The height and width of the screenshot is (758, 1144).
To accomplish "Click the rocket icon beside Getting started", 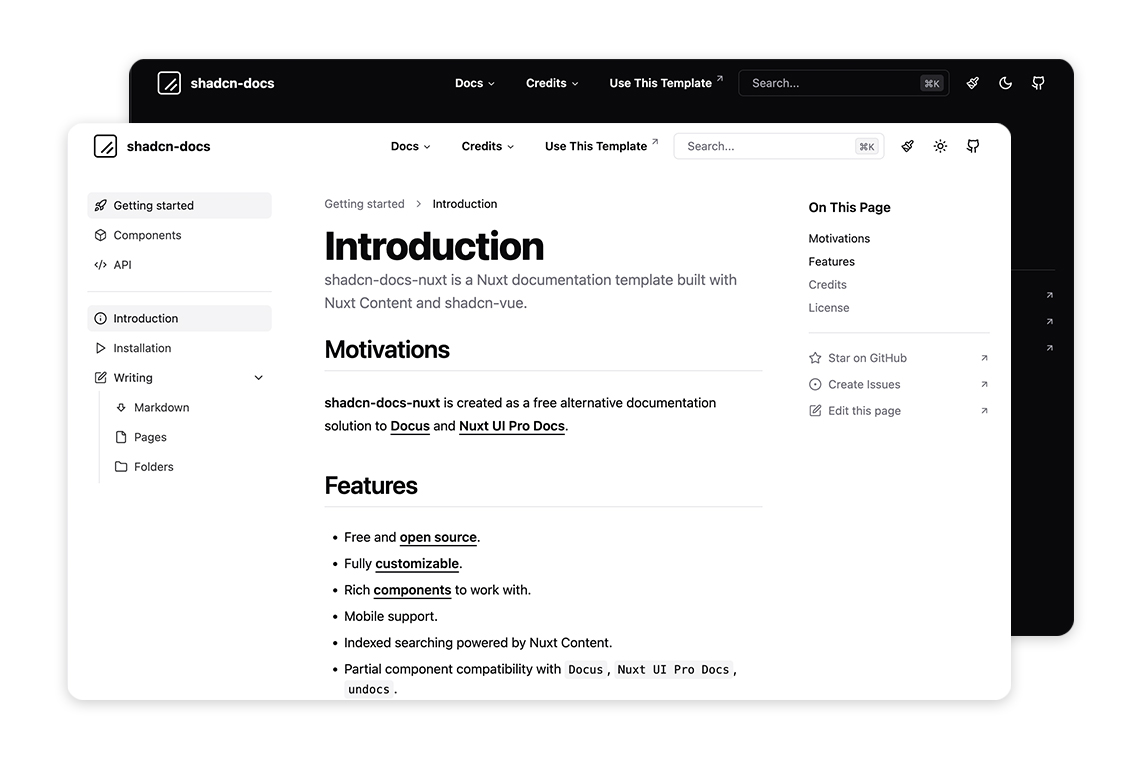I will pyautogui.click(x=101, y=206).
